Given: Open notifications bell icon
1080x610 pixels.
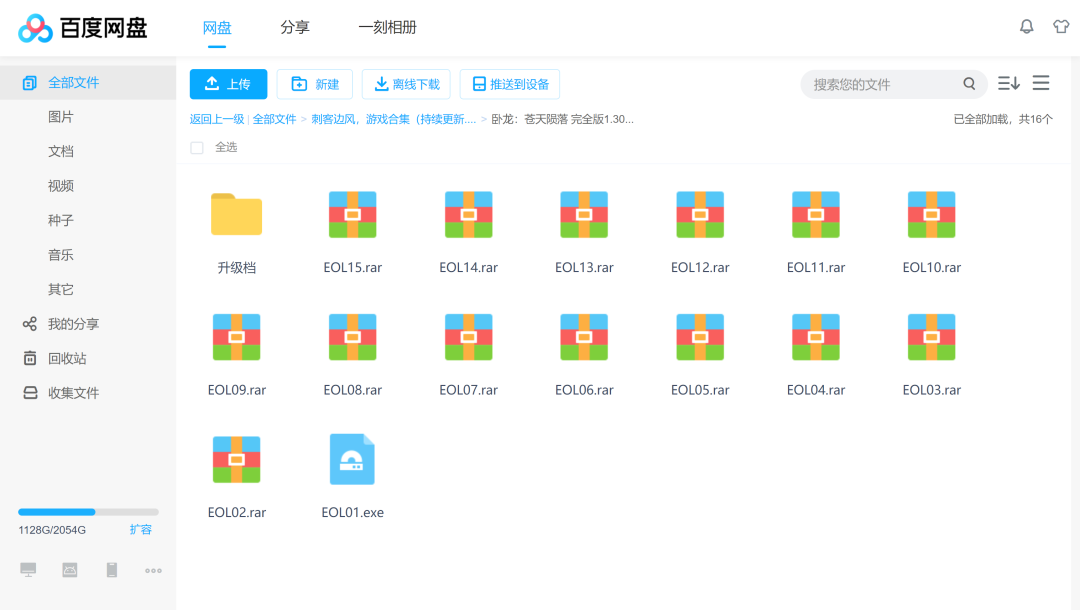Looking at the screenshot, I should coord(1026,27).
